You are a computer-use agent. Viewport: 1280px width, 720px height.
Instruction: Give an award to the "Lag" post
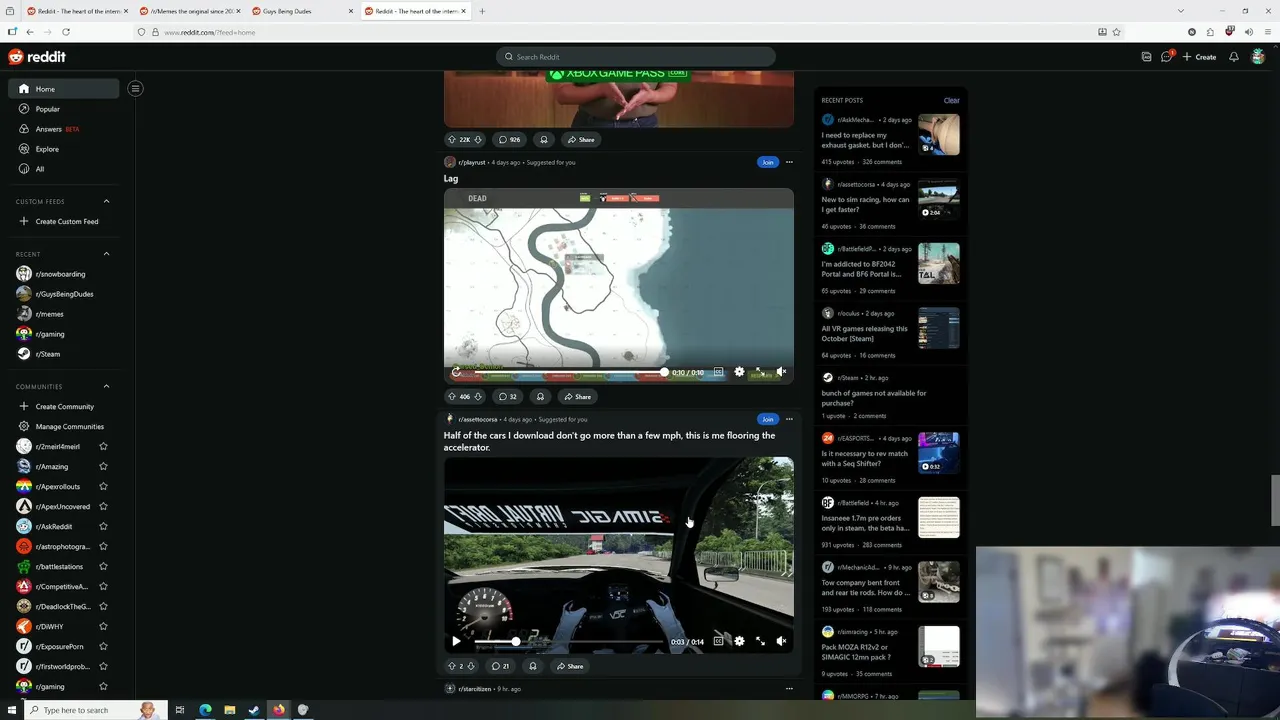tap(540, 396)
